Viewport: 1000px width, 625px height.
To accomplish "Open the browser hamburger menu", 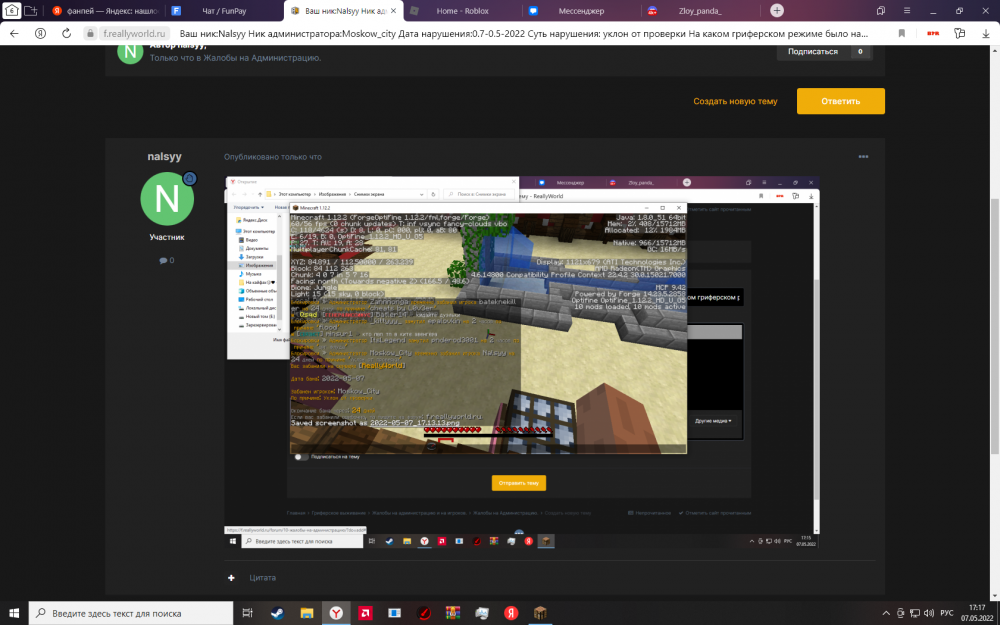I will (x=907, y=11).
